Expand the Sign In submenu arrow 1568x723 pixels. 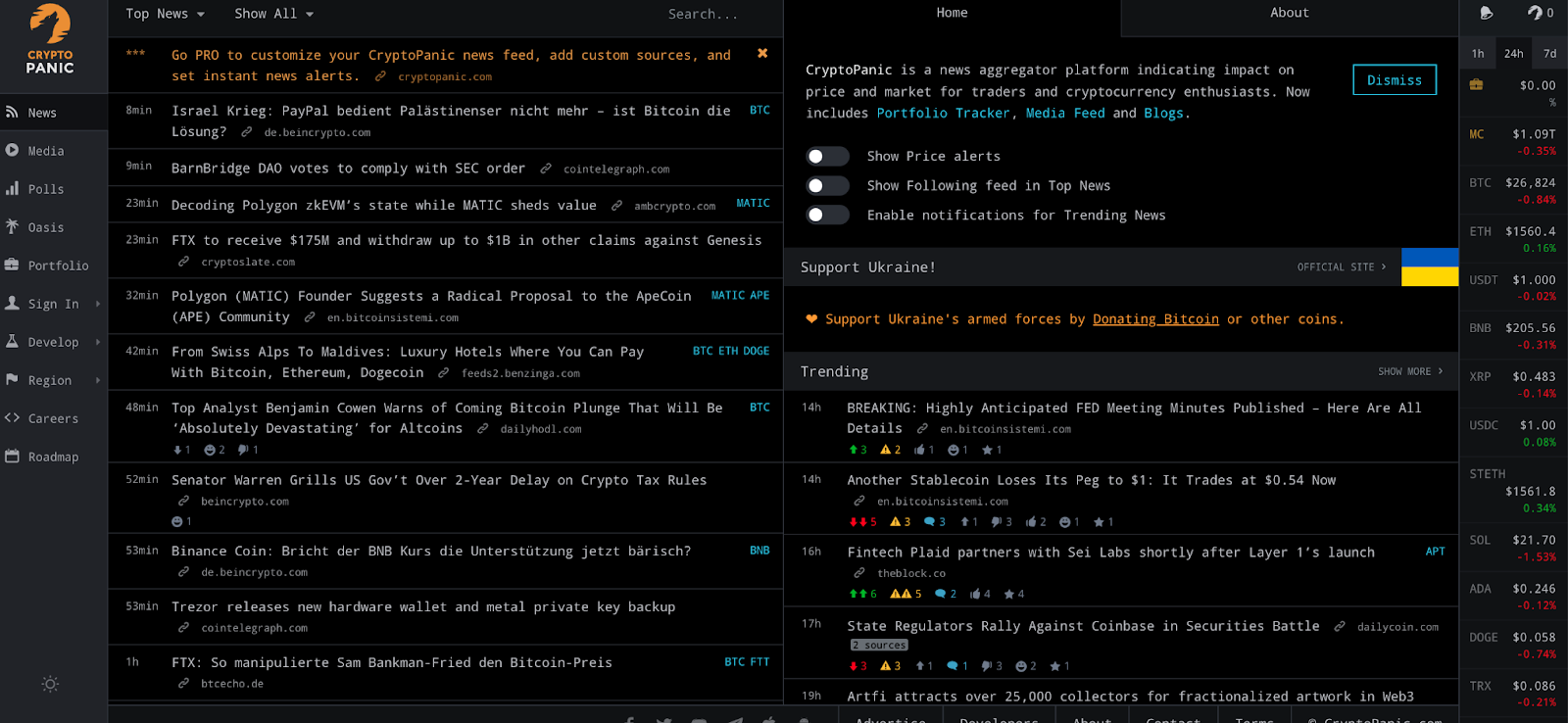[x=98, y=304]
